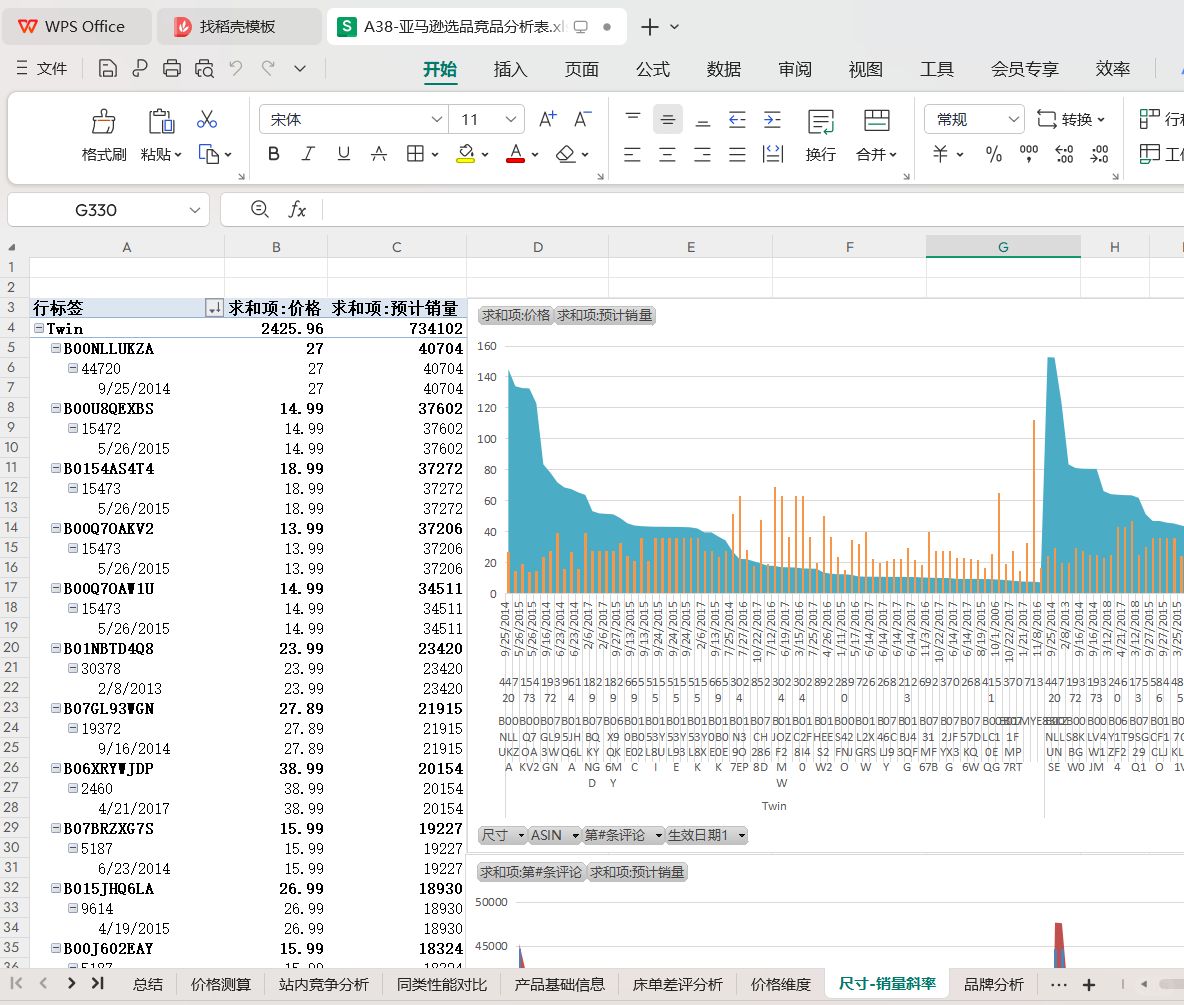This screenshot has height=1005, width=1184.
Task: Click the Paste clipboard icon
Action: (161, 121)
